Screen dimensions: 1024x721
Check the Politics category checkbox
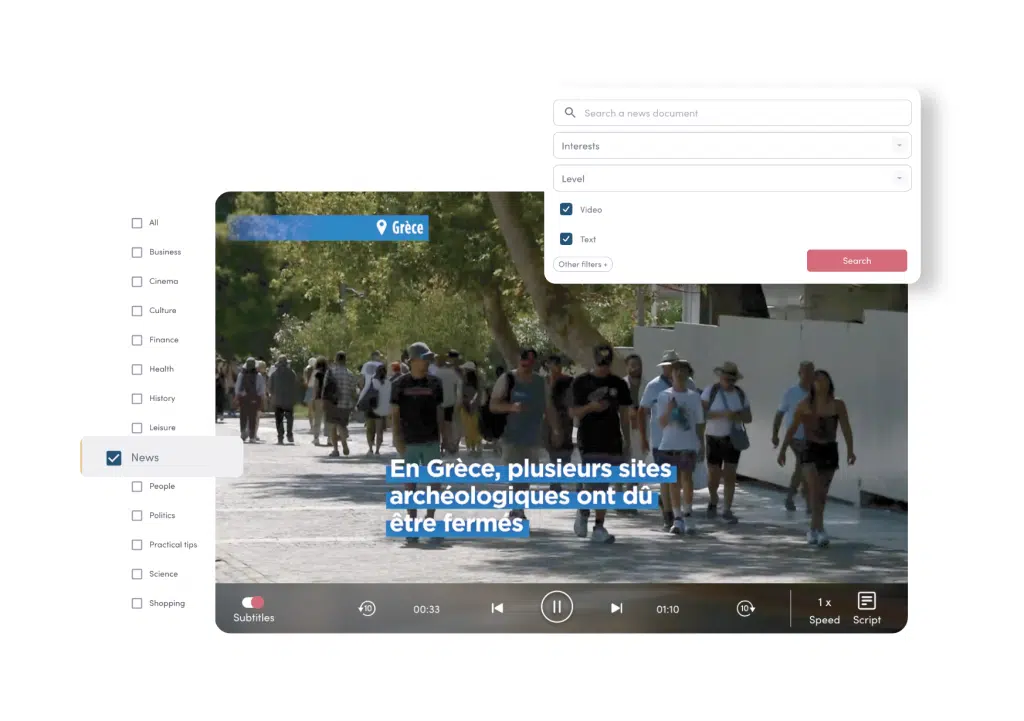click(136, 516)
